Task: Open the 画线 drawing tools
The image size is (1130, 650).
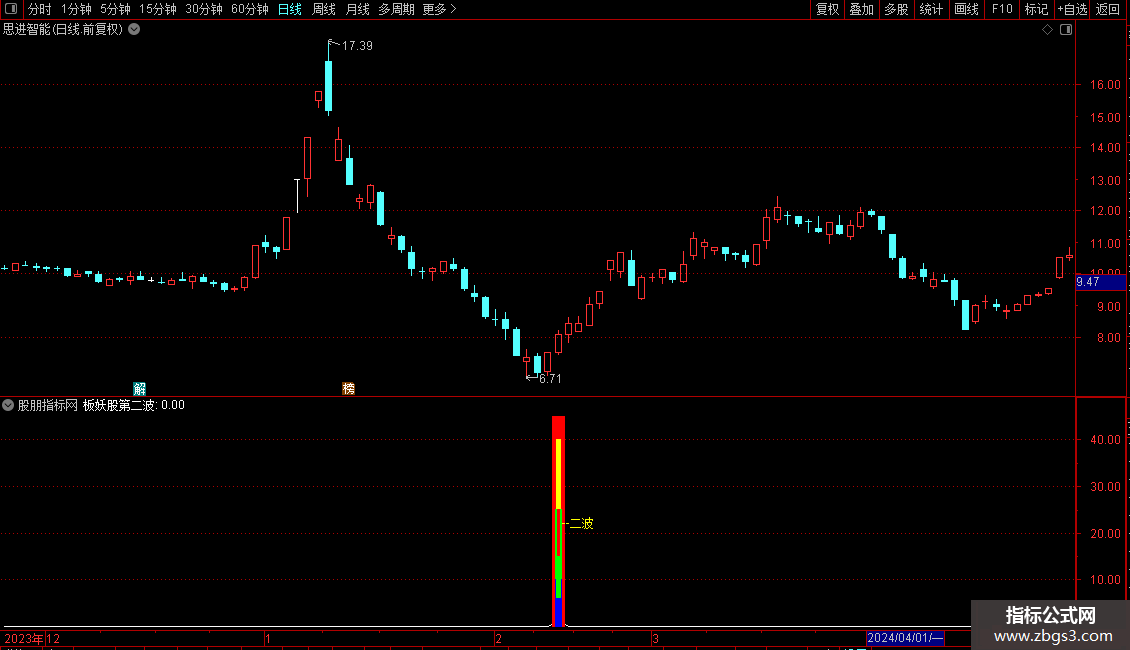Action: coord(966,9)
